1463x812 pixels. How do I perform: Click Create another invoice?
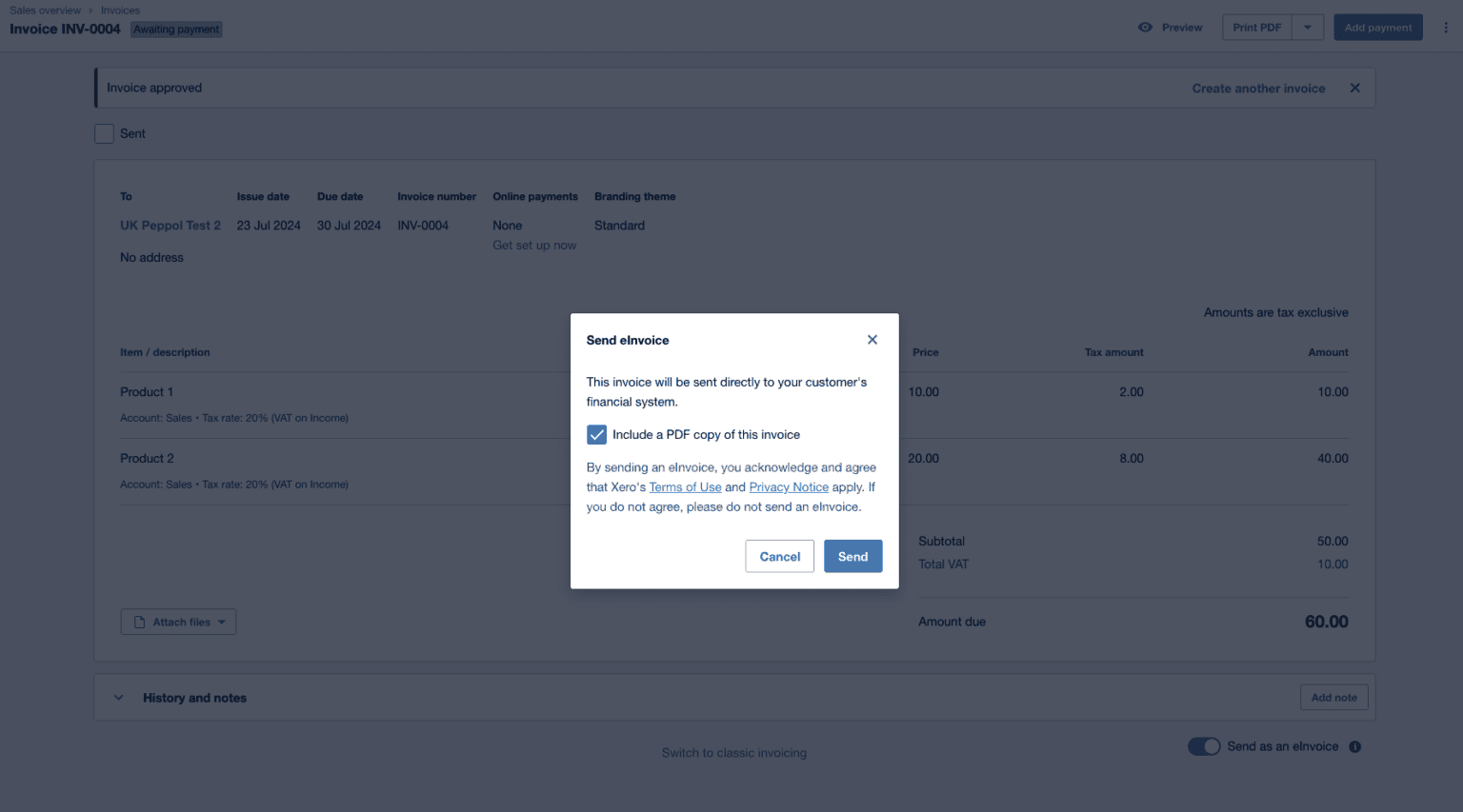click(x=1258, y=88)
